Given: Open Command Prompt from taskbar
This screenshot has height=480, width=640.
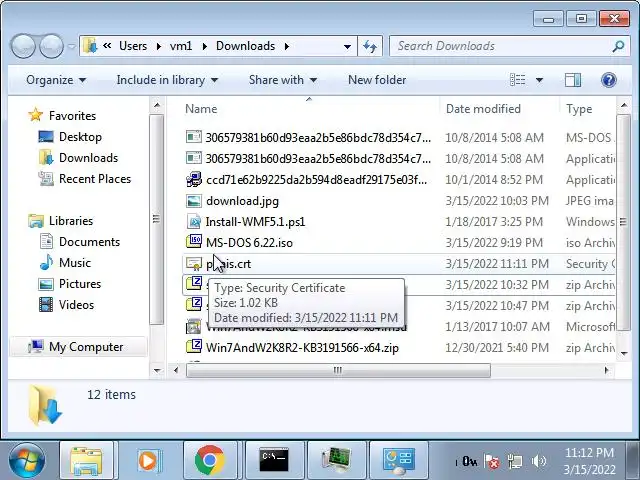Looking at the screenshot, I should (x=274, y=460).
